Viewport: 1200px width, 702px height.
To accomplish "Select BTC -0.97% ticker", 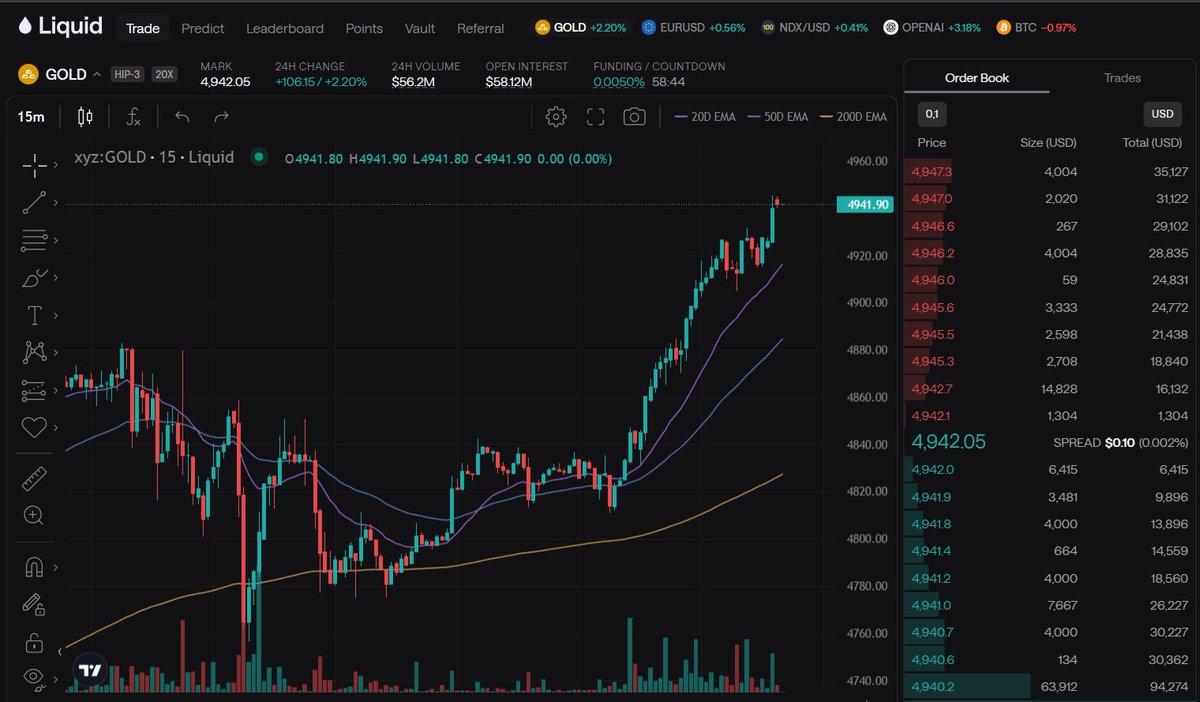I will click(1036, 28).
